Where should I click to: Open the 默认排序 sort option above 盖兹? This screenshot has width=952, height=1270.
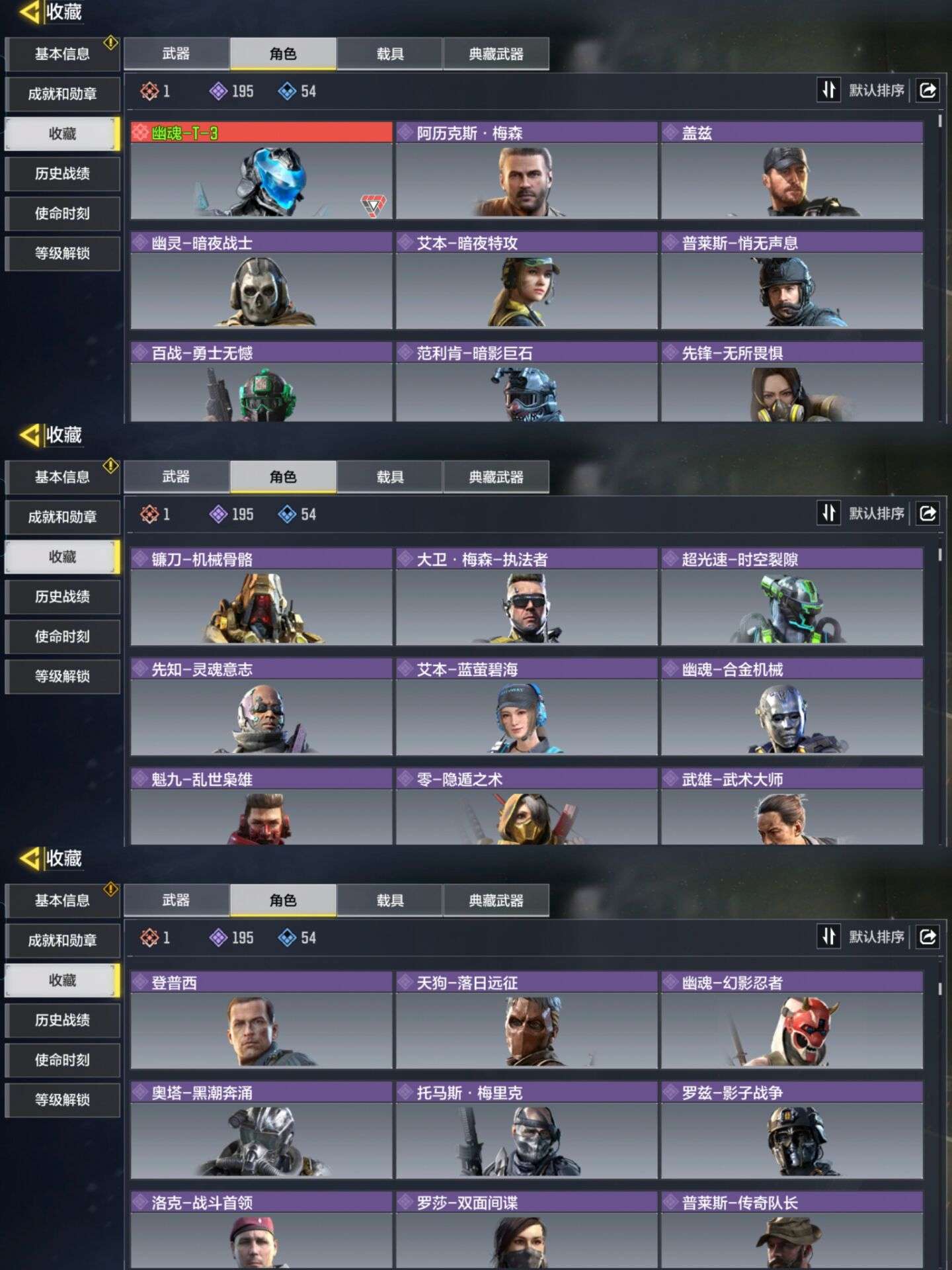[x=877, y=90]
